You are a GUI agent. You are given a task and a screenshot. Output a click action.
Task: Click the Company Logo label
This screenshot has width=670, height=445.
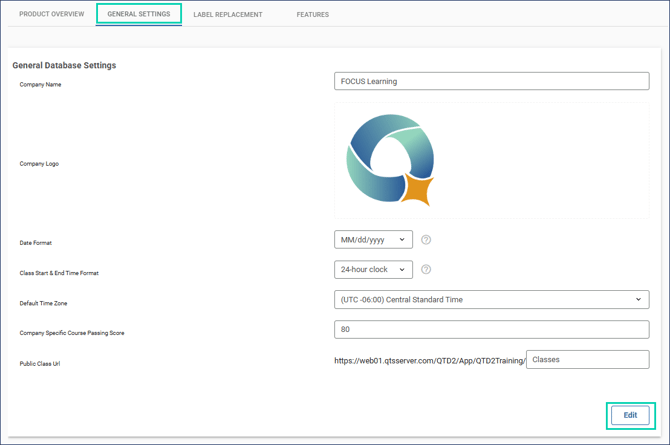tap(39, 164)
